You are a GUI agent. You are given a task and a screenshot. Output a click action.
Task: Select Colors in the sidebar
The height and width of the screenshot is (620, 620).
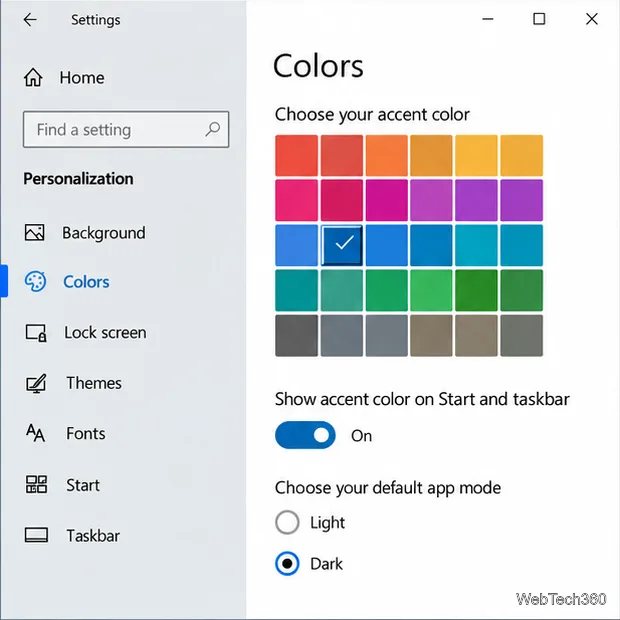click(86, 282)
